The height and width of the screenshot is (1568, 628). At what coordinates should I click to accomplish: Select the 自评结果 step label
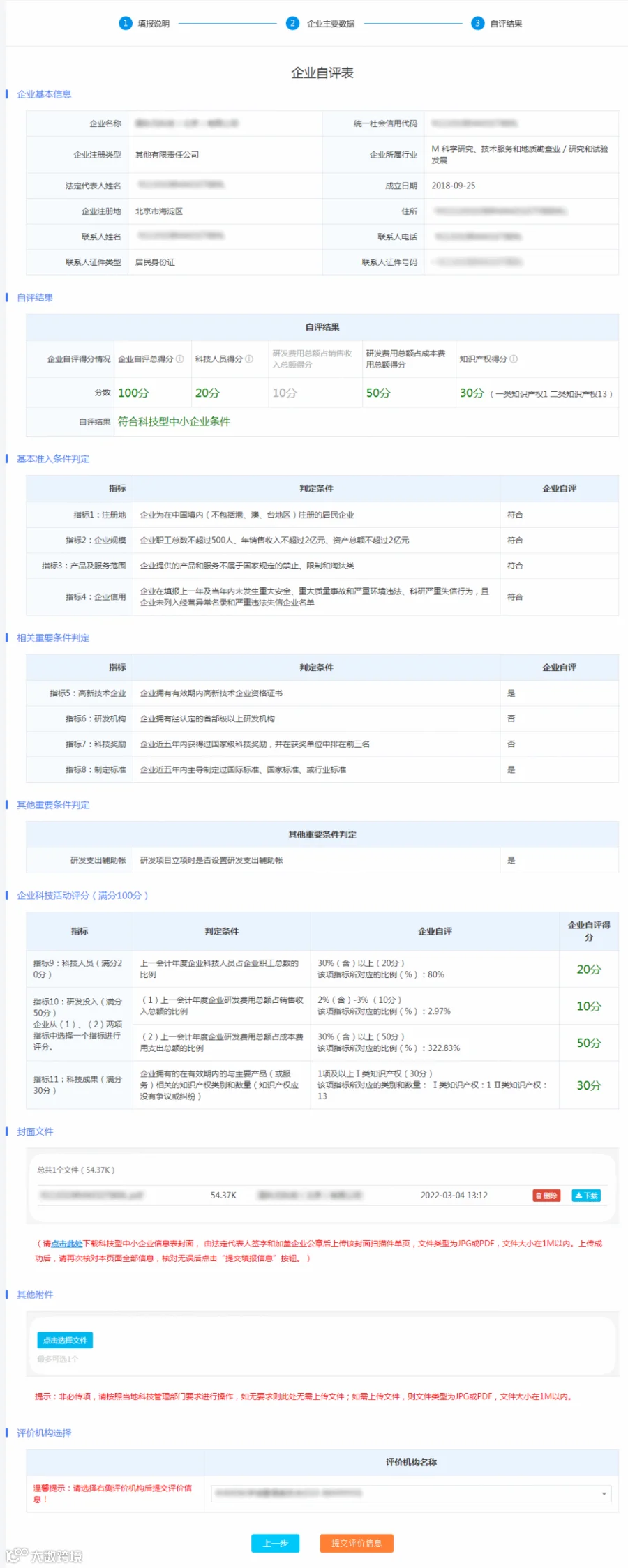click(506, 24)
